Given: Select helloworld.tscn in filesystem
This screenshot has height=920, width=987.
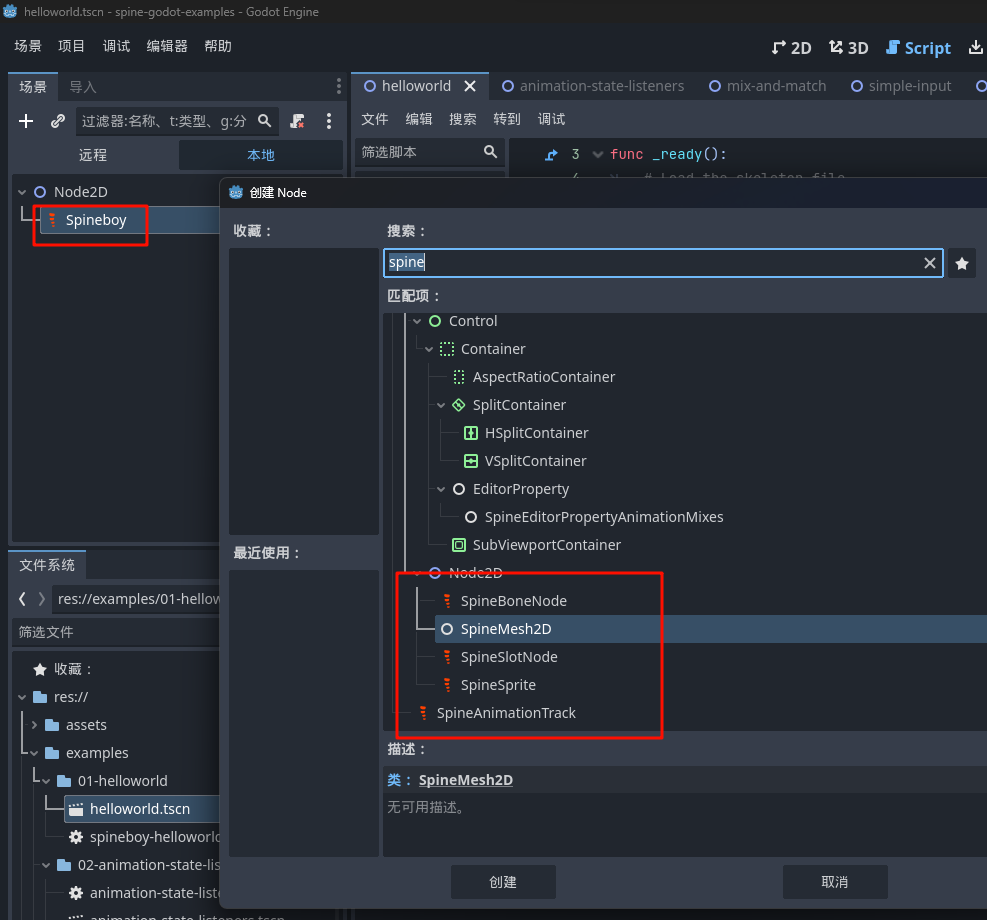Looking at the screenshot, I should 140,809.
